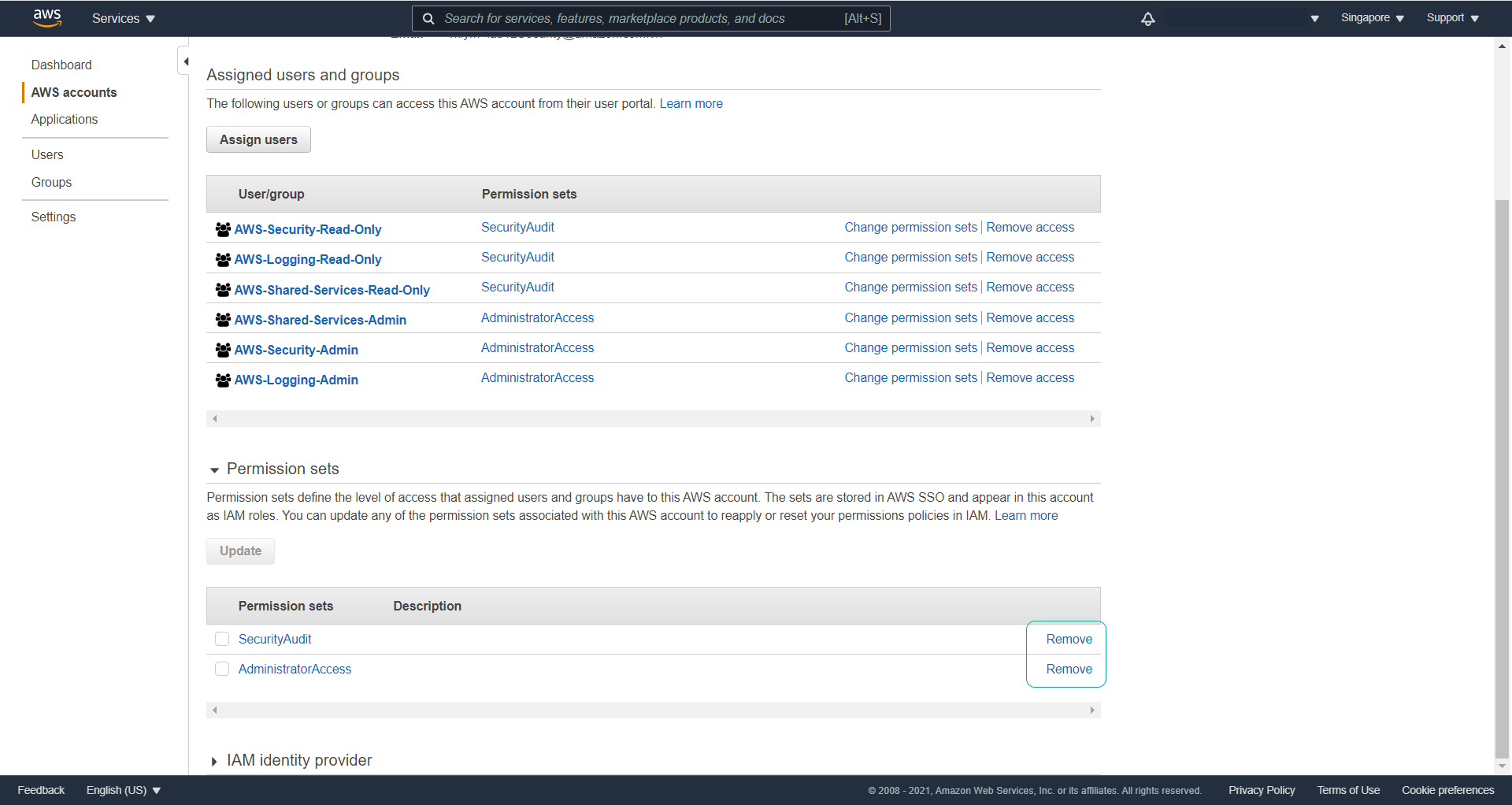Open AdministratorAccess link in AWS-Logging-Admin row
Screen dimensions: 1512x805
tap(537, 377)
